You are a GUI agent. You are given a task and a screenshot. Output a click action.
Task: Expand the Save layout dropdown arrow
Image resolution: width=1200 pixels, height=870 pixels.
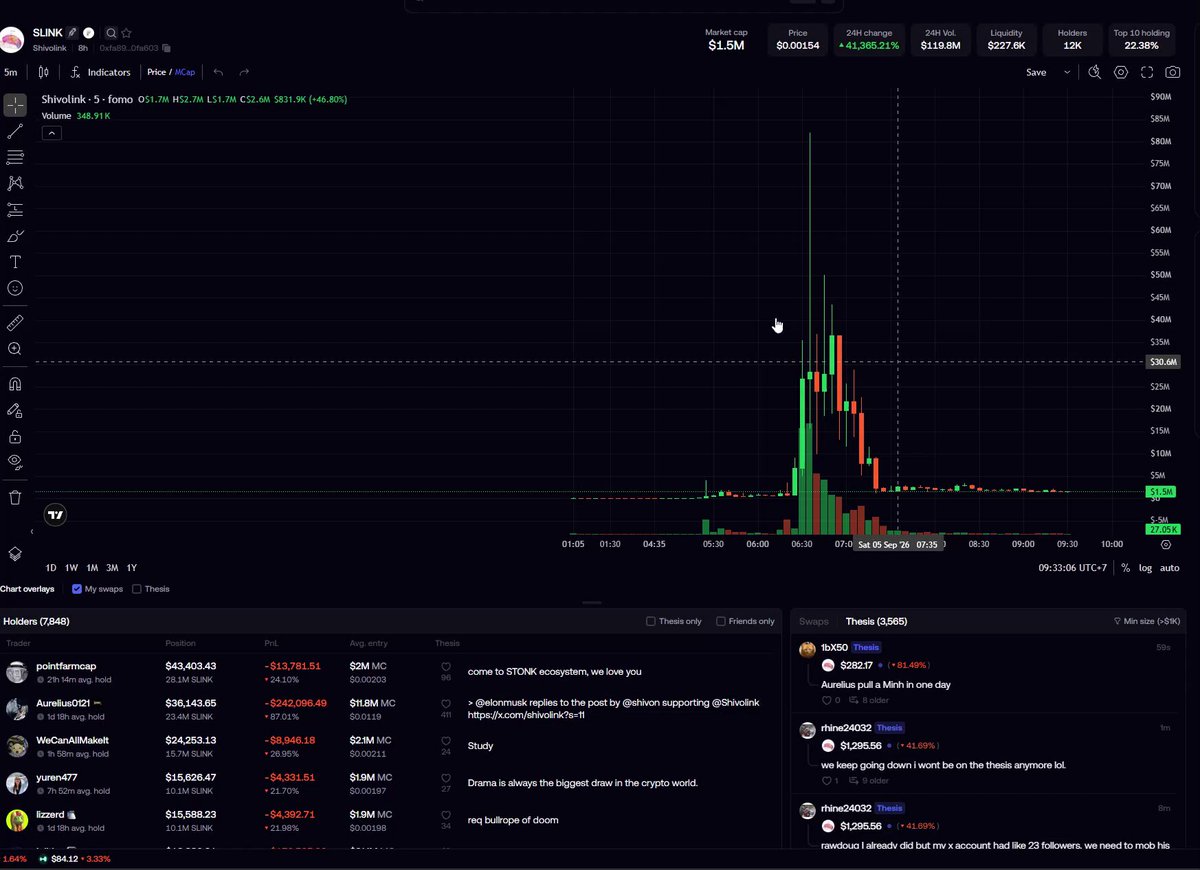[x=1067, y=72]
